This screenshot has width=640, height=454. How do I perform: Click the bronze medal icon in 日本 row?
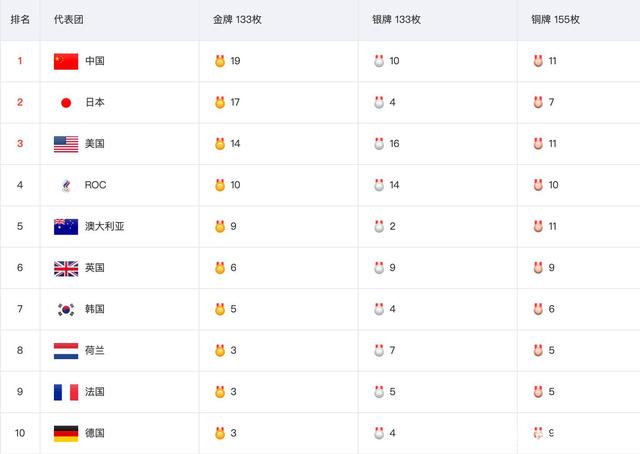(538, 102)
